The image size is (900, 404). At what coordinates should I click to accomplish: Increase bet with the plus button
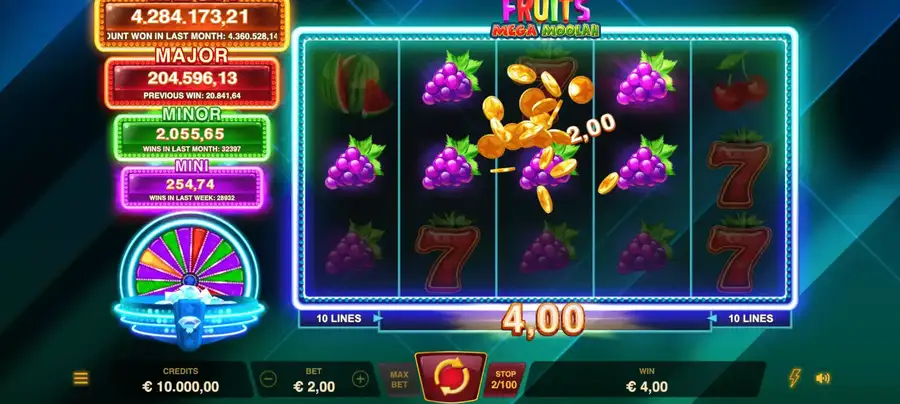(x=360, y=379)
